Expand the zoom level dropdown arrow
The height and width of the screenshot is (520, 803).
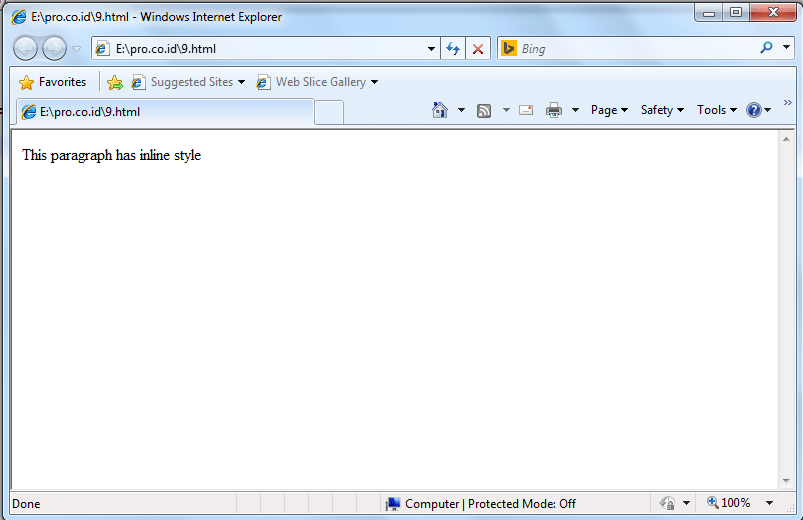click(769, 503)
